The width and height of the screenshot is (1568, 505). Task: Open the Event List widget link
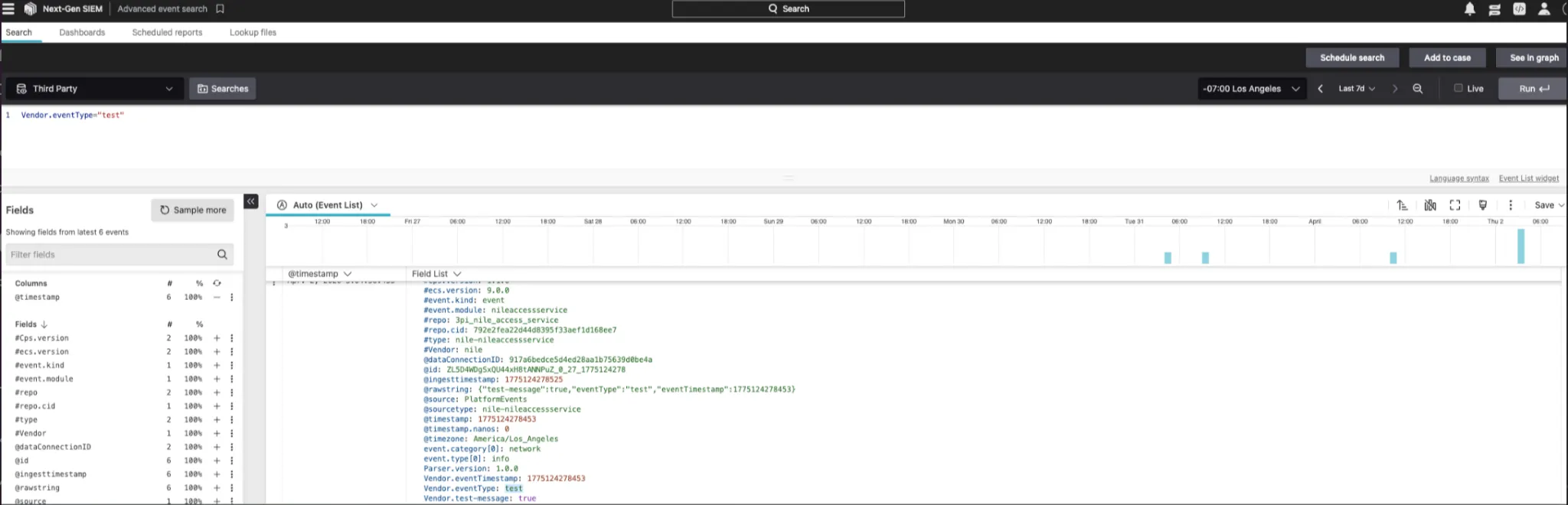1528,178
